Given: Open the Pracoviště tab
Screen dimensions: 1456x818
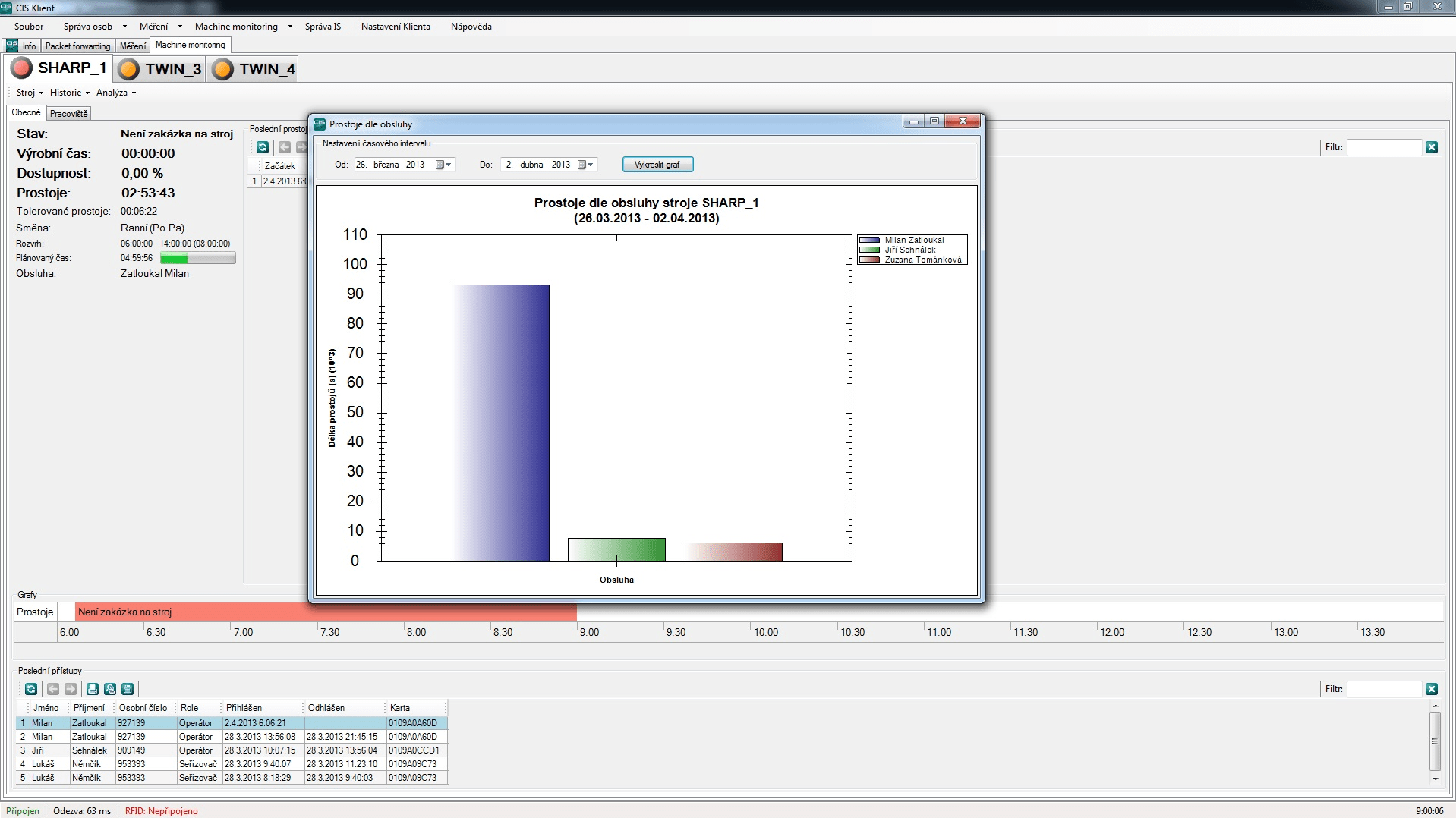Looking at the screenshot, I should coord(69,114).
